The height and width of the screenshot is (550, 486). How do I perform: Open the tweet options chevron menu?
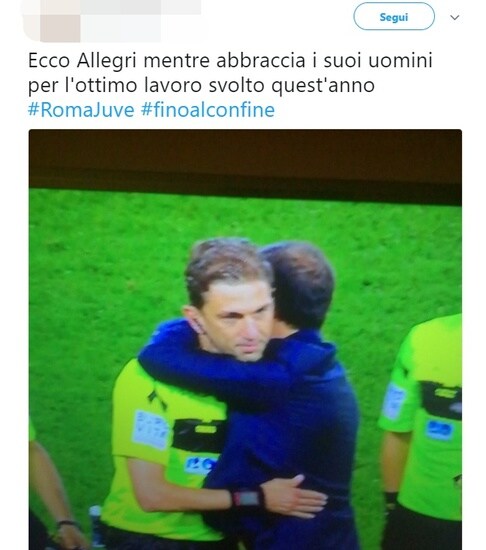[x=455, y=17]
